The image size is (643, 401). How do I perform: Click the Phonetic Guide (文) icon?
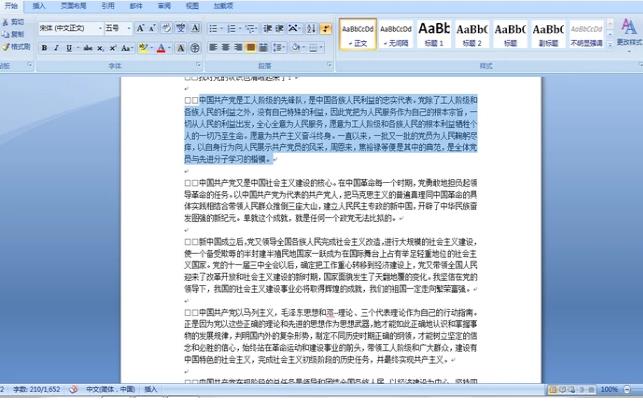181,28
